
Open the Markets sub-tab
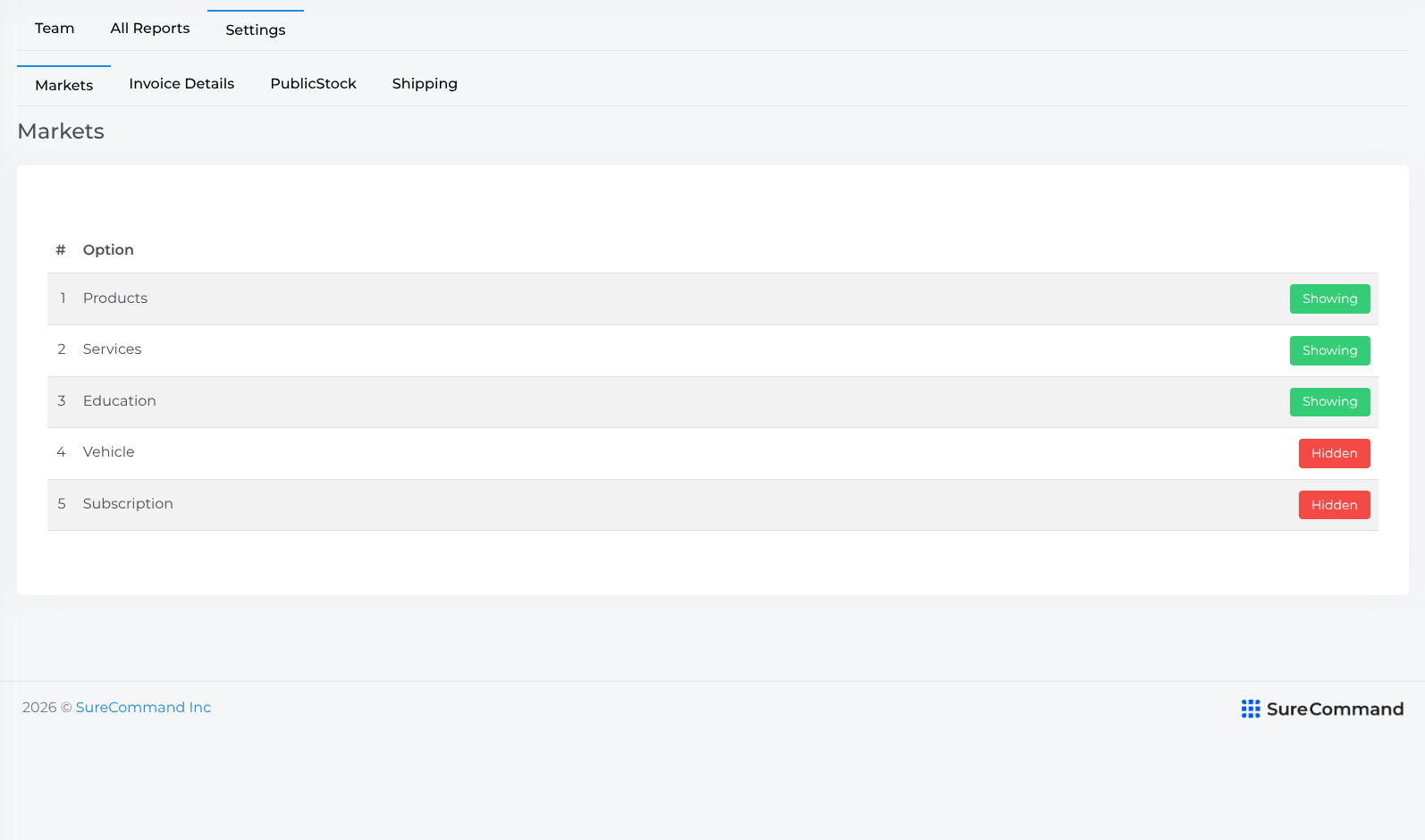pyautogui.click(x=64, y=85)
